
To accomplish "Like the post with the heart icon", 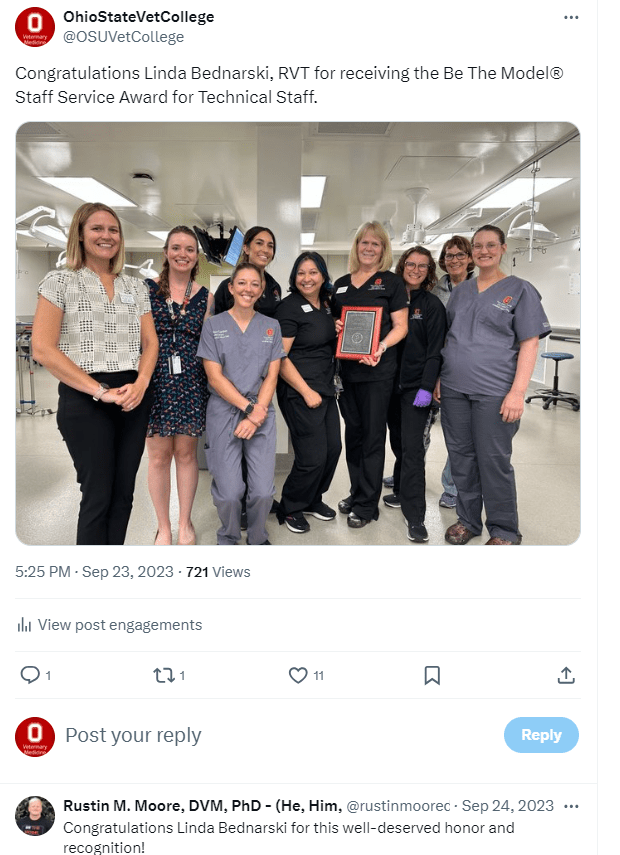I will tap(298, 675).
